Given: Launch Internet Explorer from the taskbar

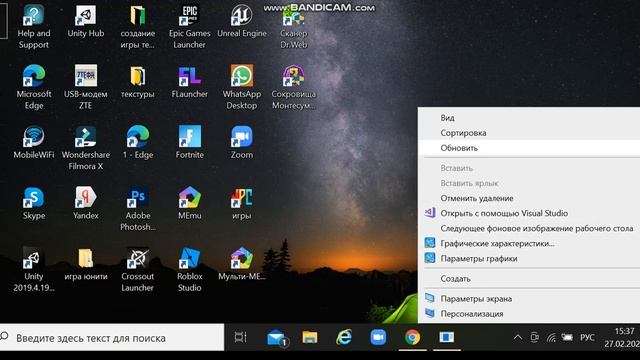Looking at the screenshot, I should [x=344, y=337].
